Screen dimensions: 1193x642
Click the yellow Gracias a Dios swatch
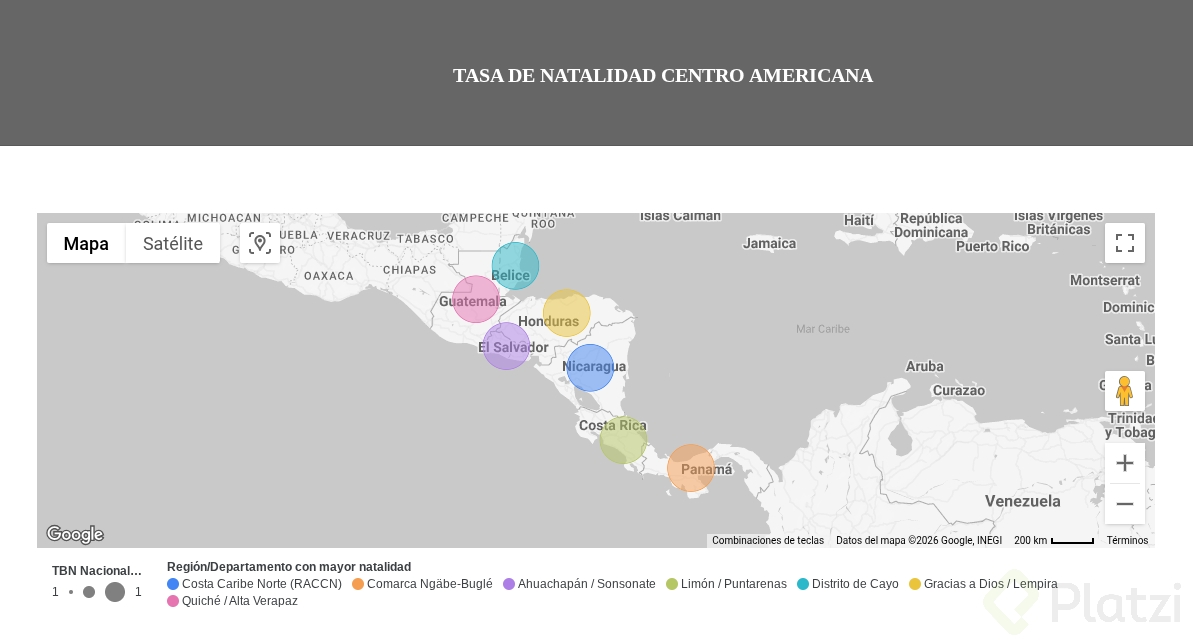[915, 584]
